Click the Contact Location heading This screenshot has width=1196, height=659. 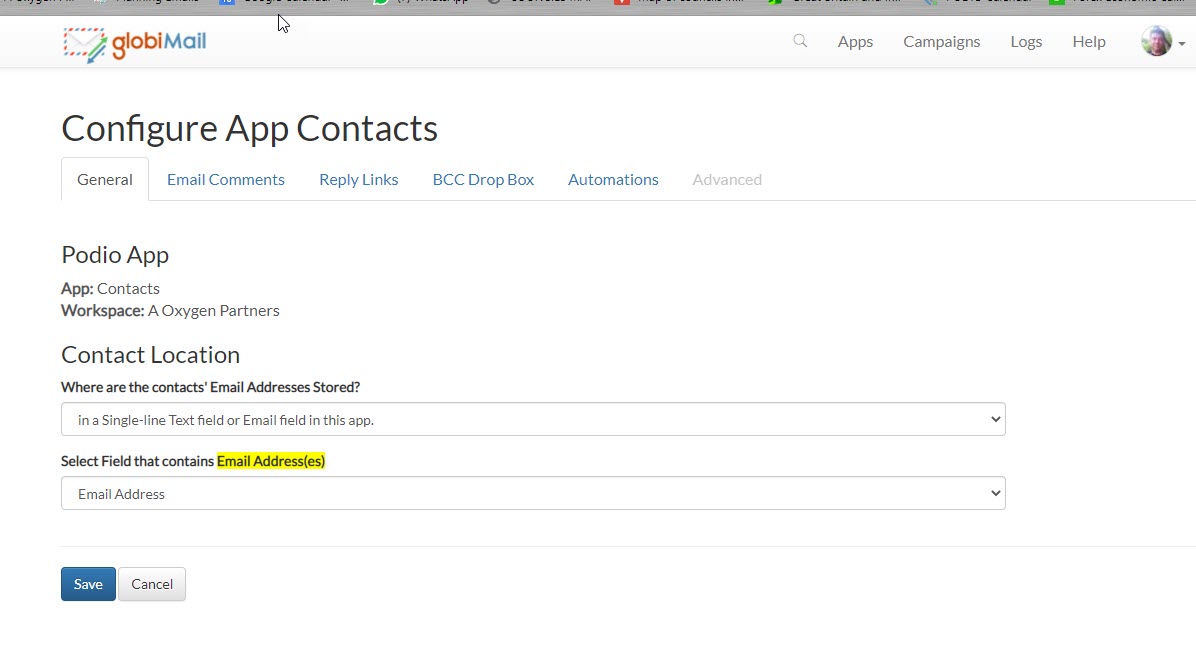(150, 355)
